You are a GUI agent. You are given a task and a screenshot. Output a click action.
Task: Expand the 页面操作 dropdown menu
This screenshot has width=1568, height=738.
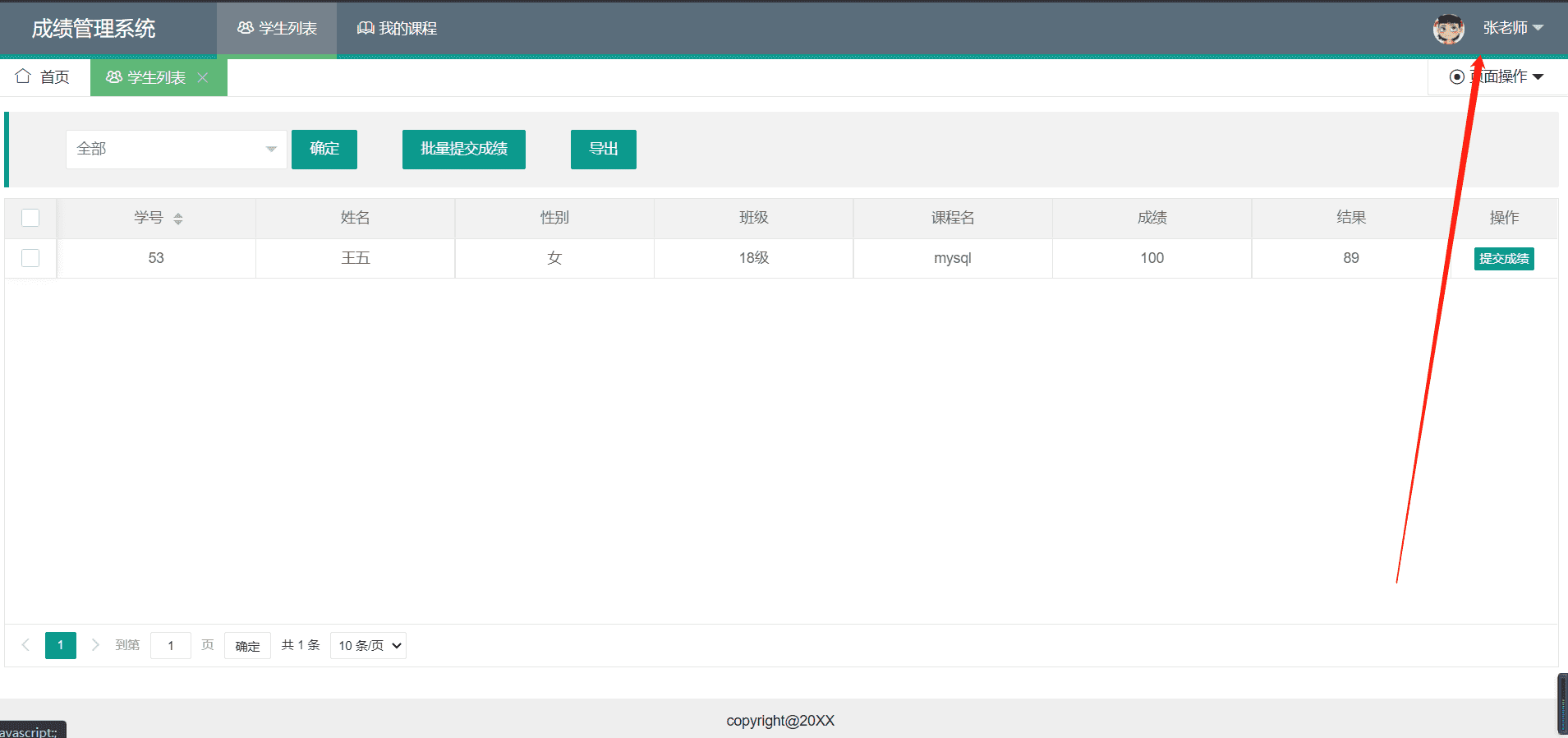(1497, 77)
